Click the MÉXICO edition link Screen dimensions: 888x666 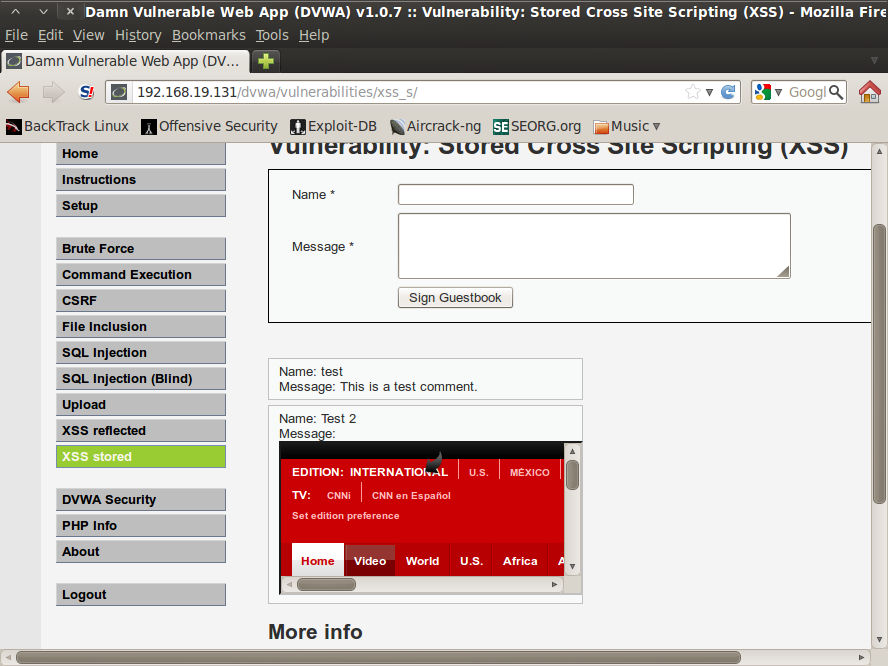pos(530,472)
